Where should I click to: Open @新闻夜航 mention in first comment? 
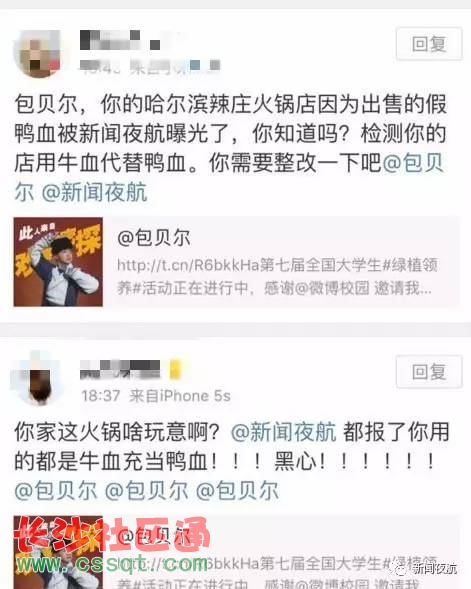[x=94, y=192]
